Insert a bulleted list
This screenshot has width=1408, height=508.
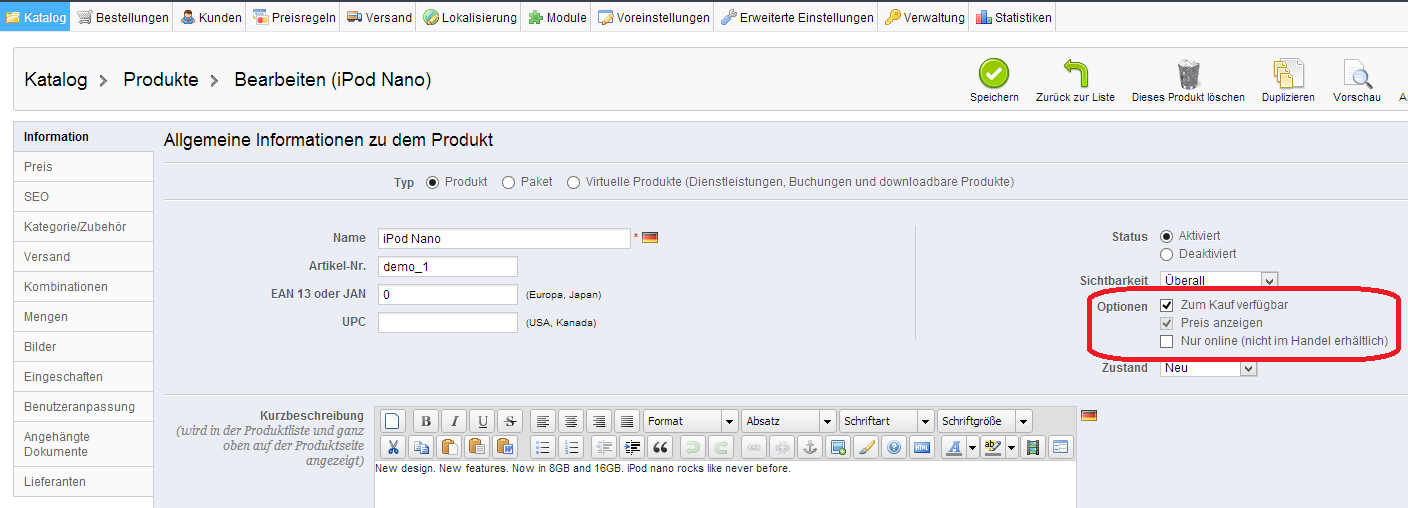(542, 447)
